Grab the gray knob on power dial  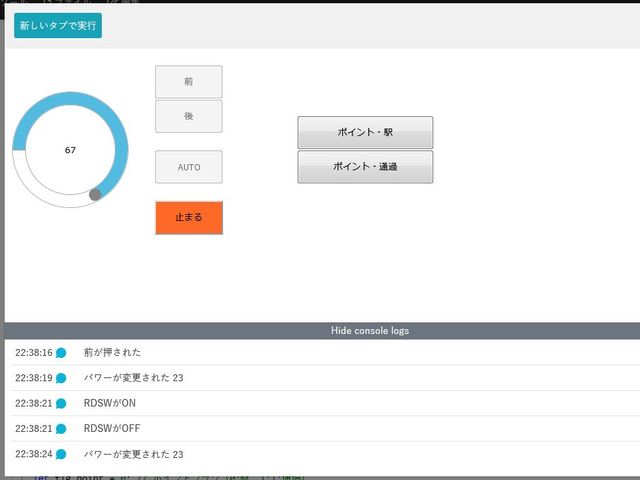pyautogui.click(x=95, y=194)
